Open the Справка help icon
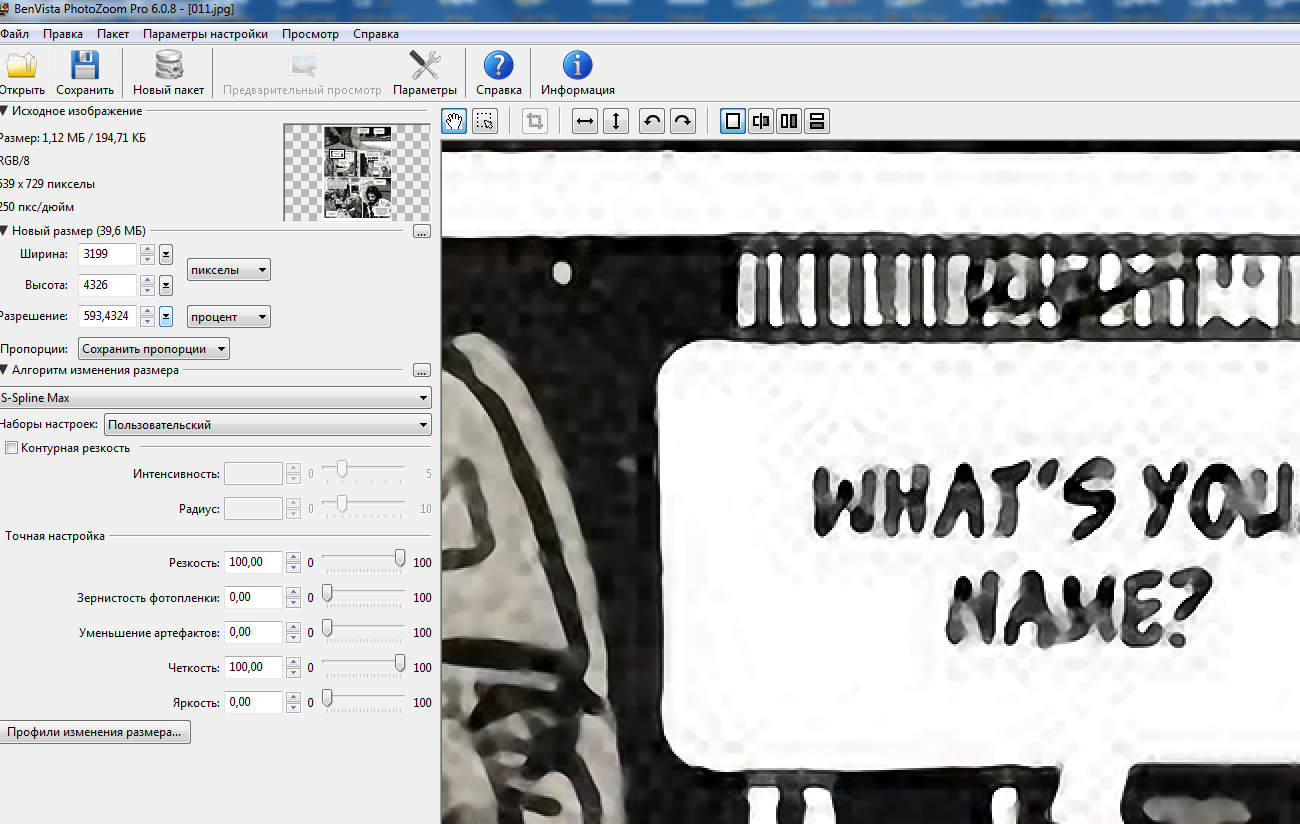Screen dimensions: 1300x824 (x=498, y=66)
